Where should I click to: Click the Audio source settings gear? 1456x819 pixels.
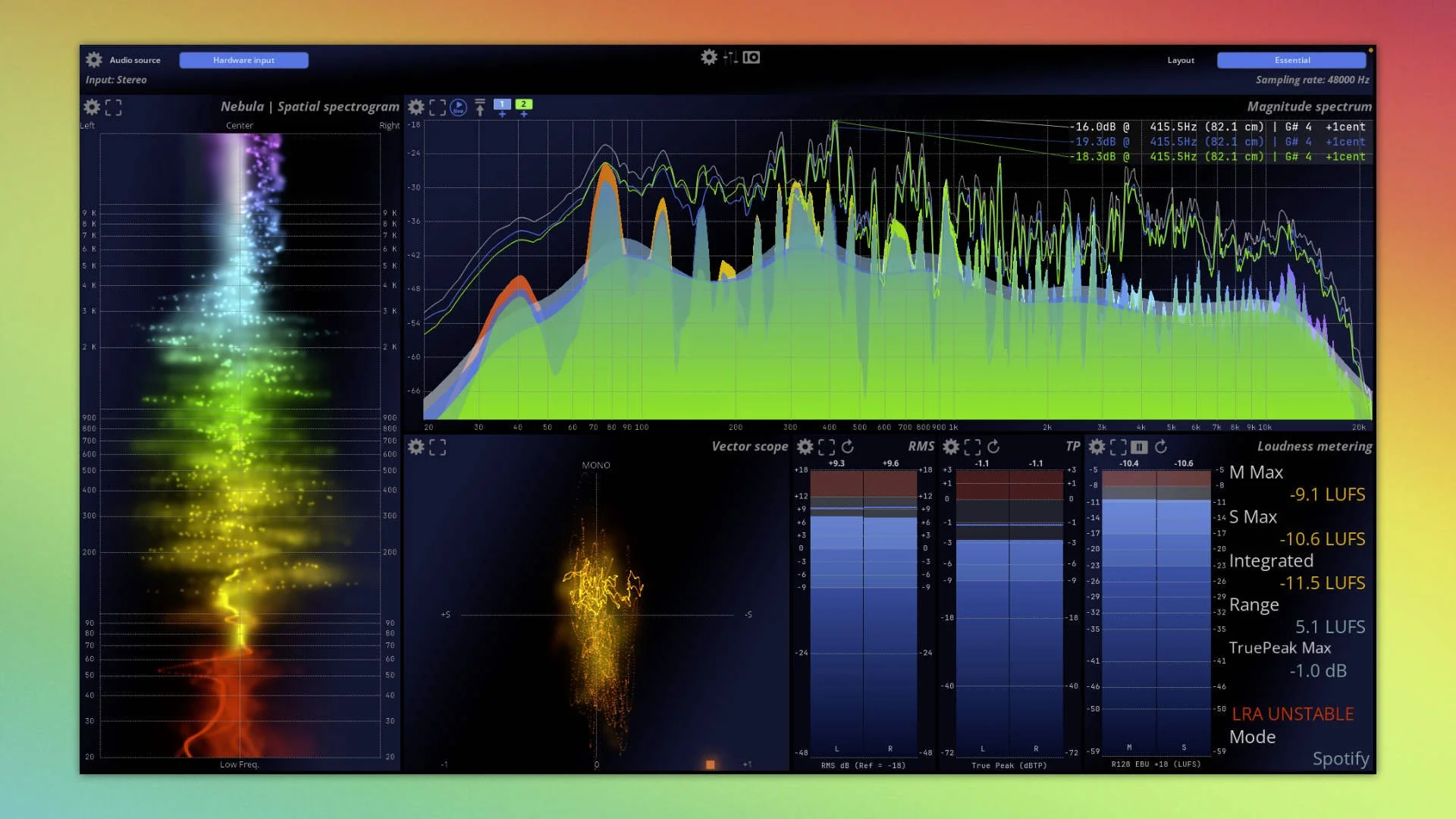[x=94, y=60]
